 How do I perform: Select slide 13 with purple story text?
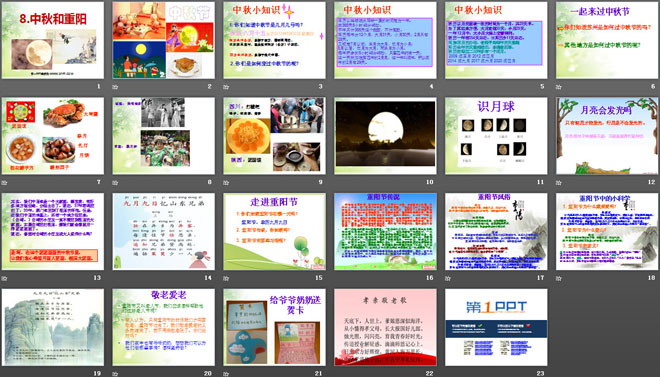(x=53, y=231)
